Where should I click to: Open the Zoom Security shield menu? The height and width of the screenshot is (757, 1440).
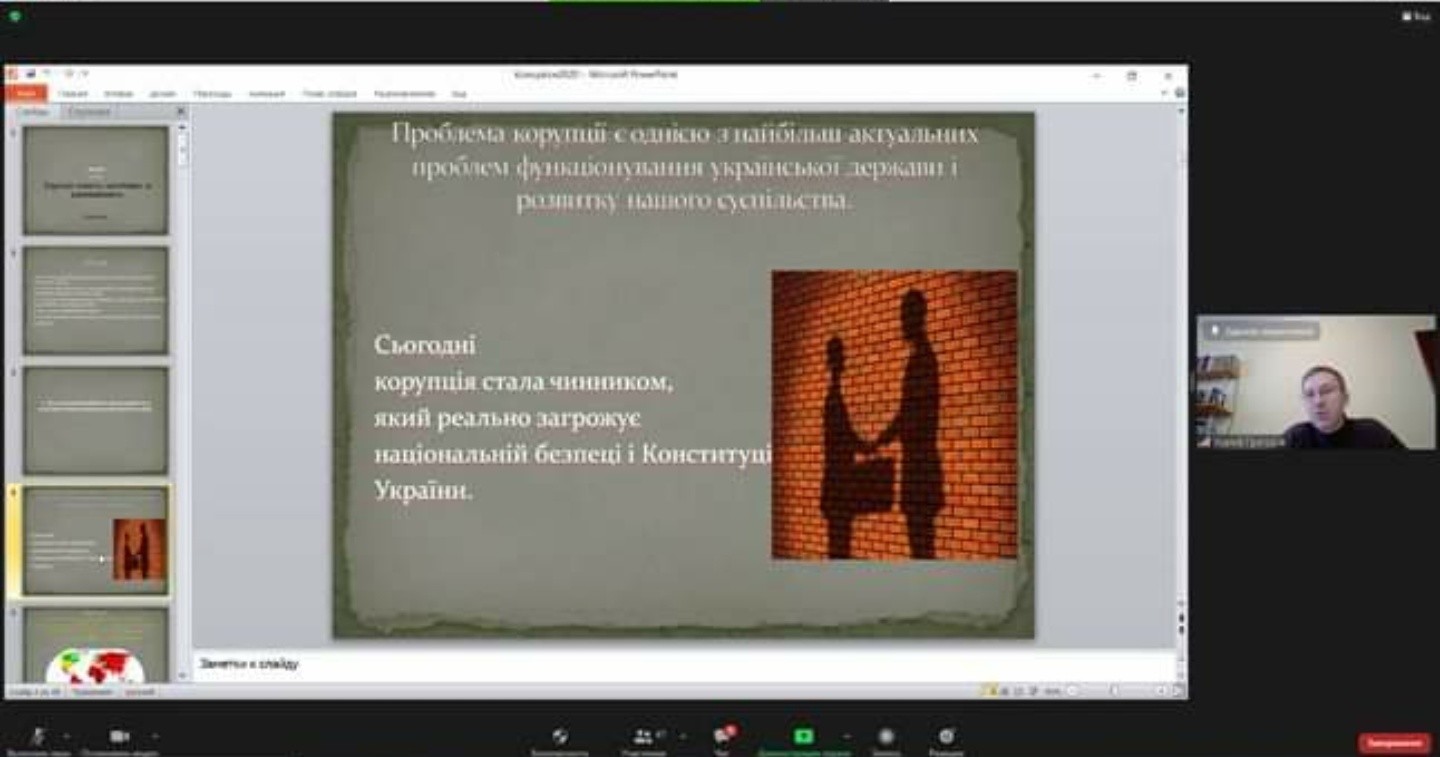point(560,739)
